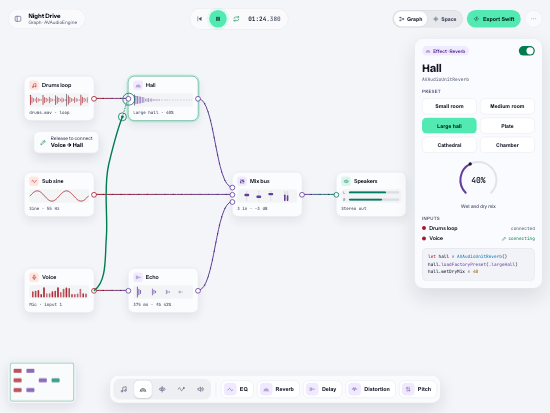Disable the Hall effect toggle switch
Viewport: 550px width, 413px height.
526,51
